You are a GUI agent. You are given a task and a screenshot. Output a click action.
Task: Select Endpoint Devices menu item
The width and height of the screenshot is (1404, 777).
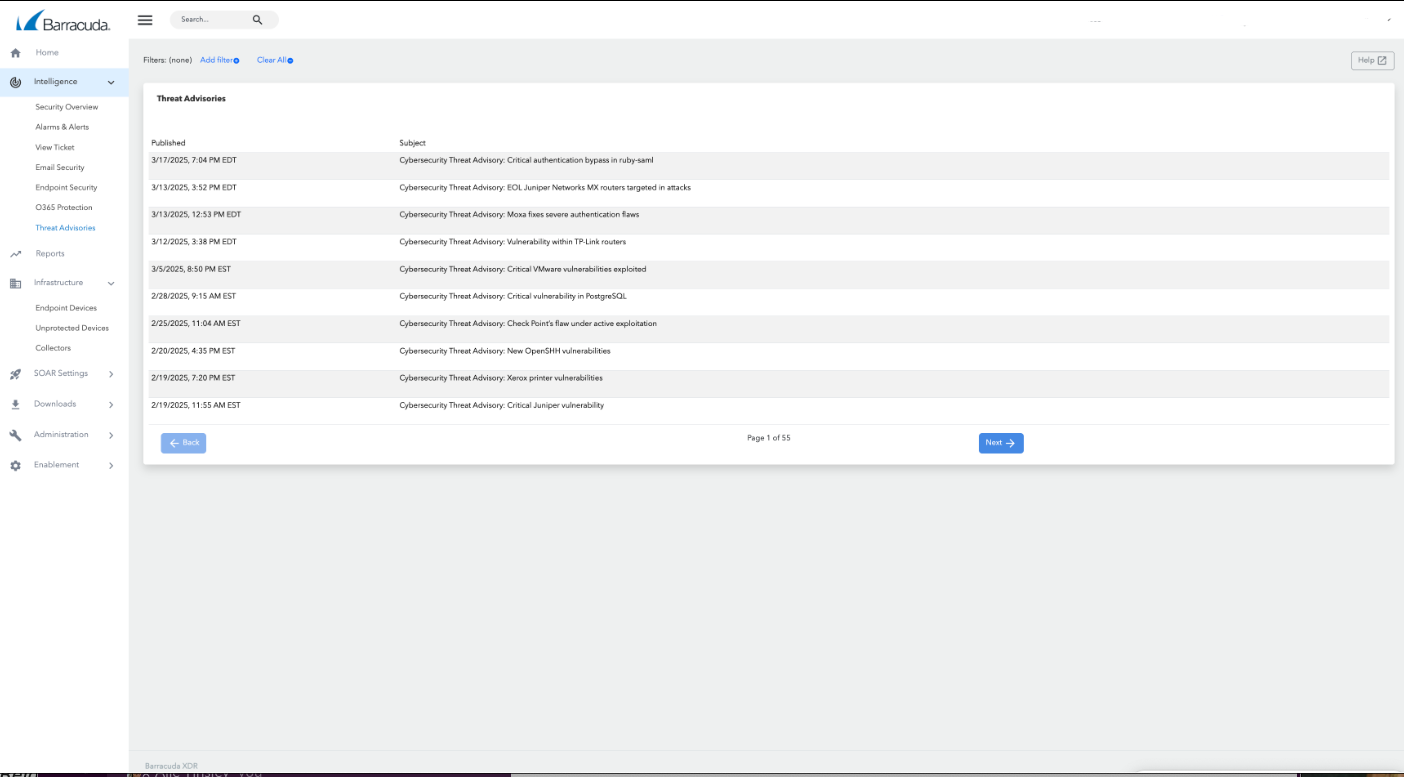[x=66, y=308]
